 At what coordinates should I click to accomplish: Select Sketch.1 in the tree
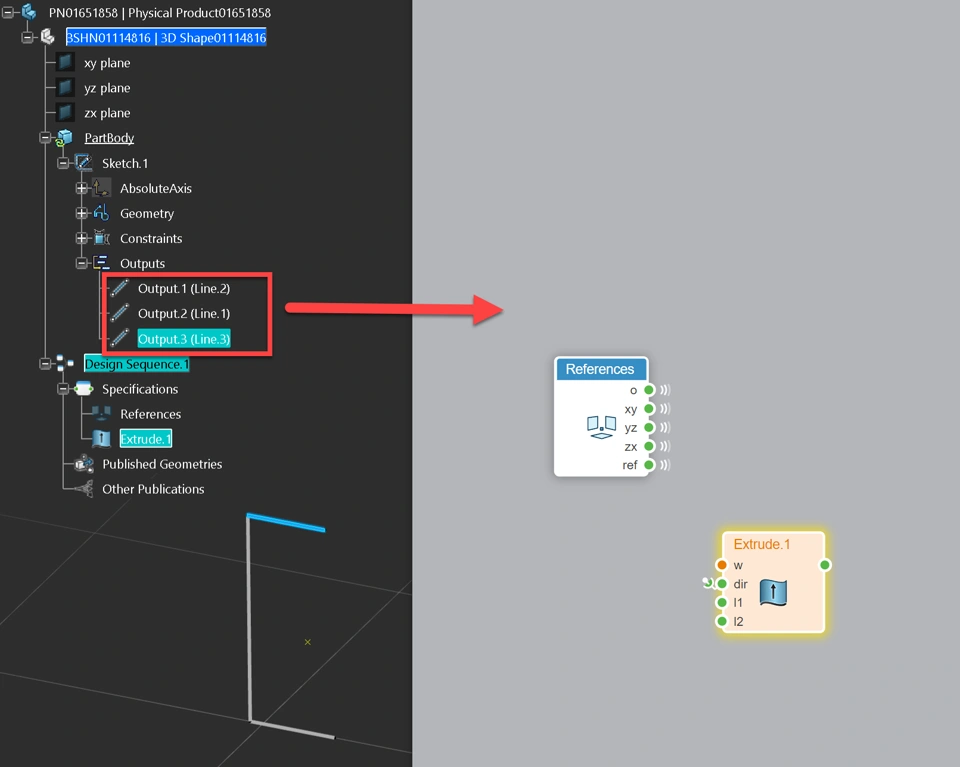click(125, 163)
